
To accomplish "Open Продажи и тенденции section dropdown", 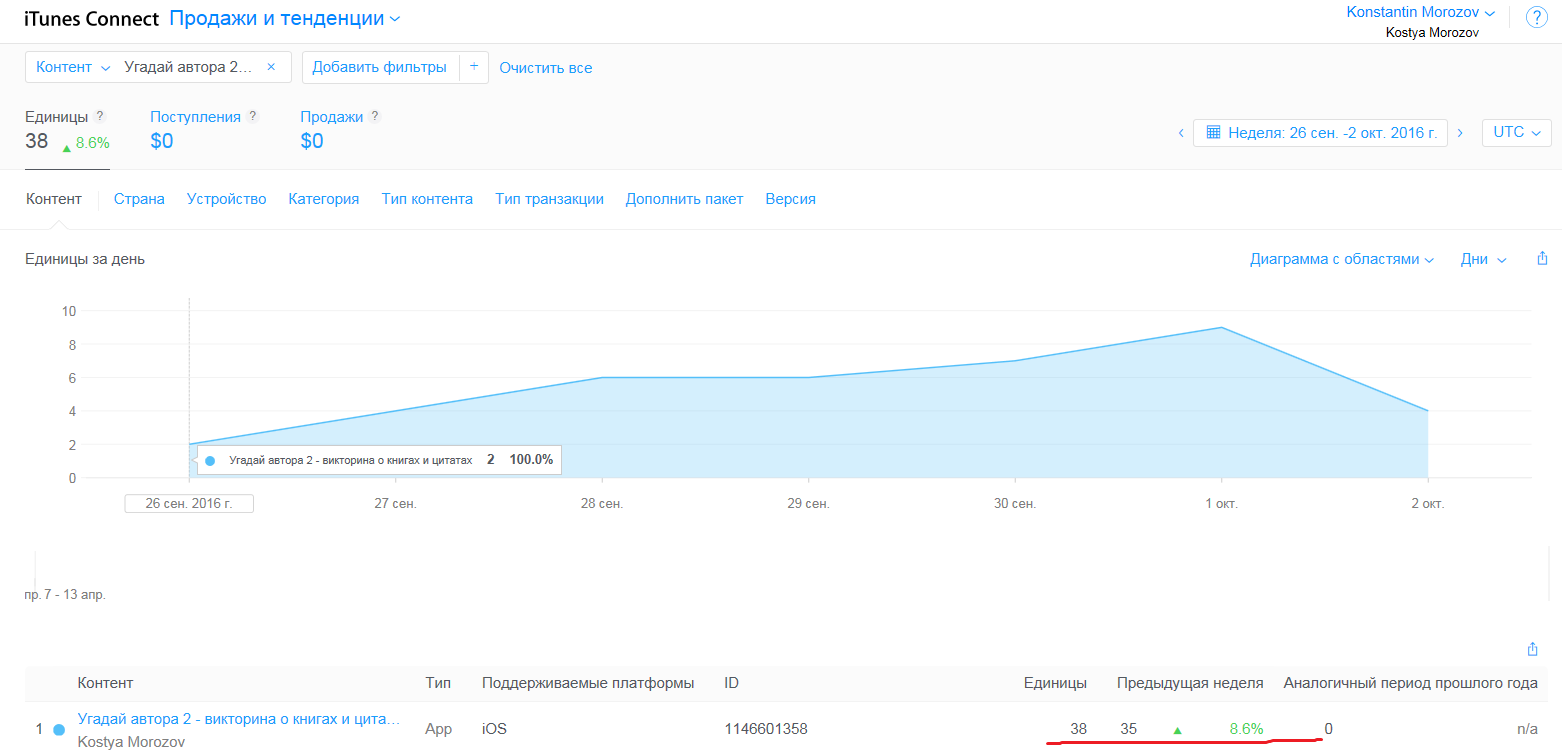I will tap(285, 18).
